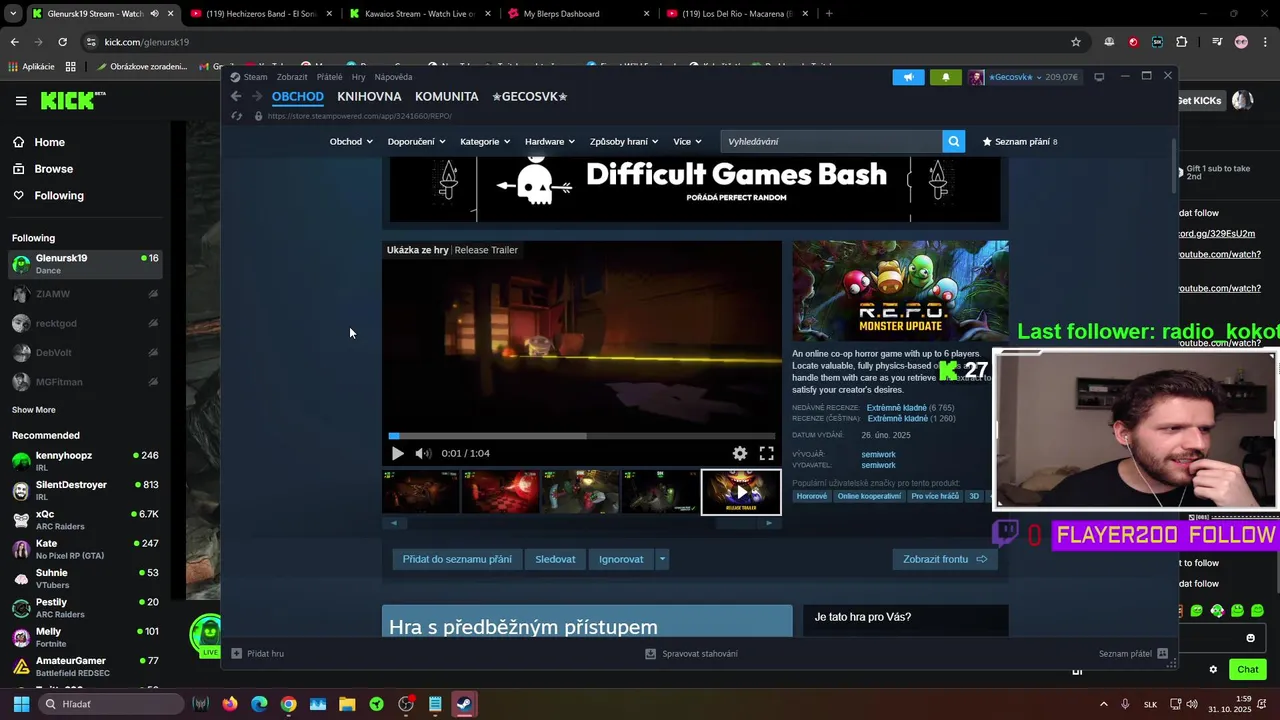Expand Ignorovat options arrow
Image resolution: width=1280 pixels, height=720 pixels.
tap(662, 559)
